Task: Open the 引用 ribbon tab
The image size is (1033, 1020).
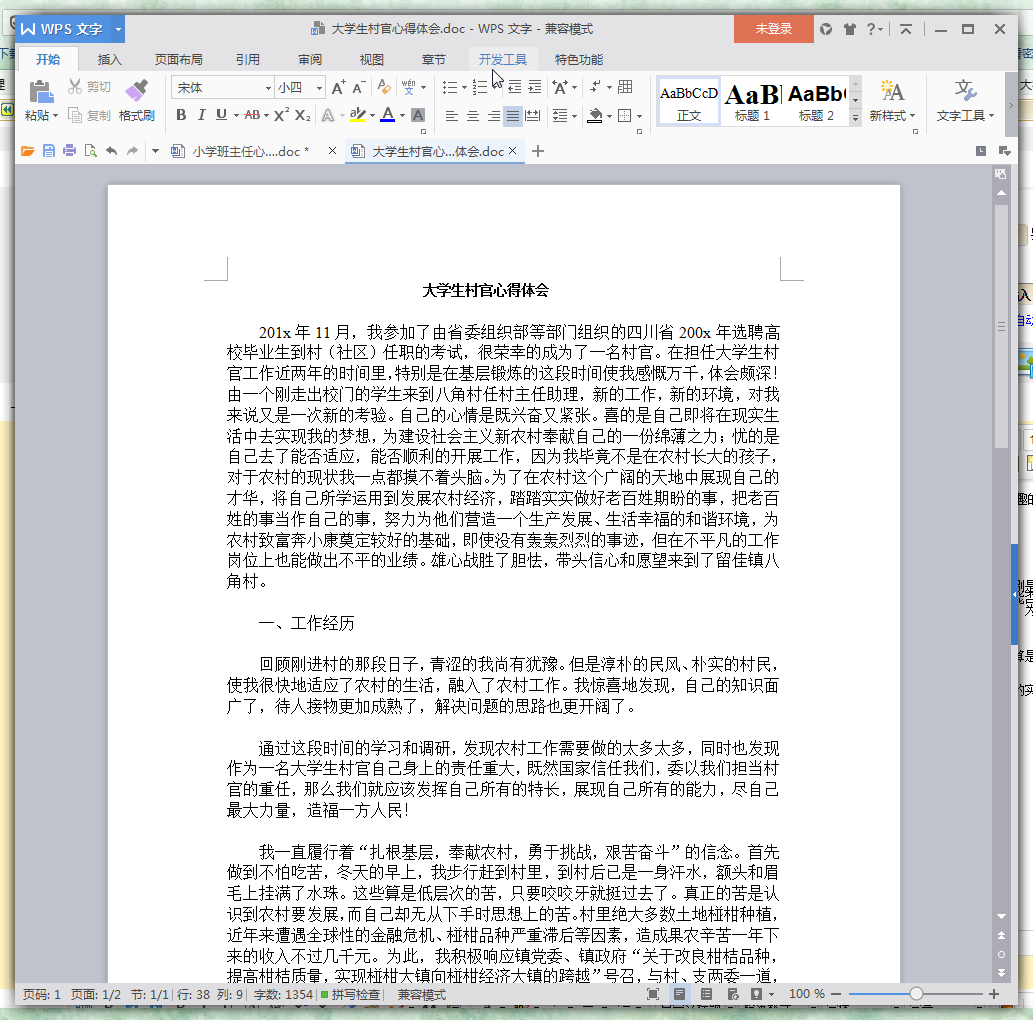Action: (248, 59)
